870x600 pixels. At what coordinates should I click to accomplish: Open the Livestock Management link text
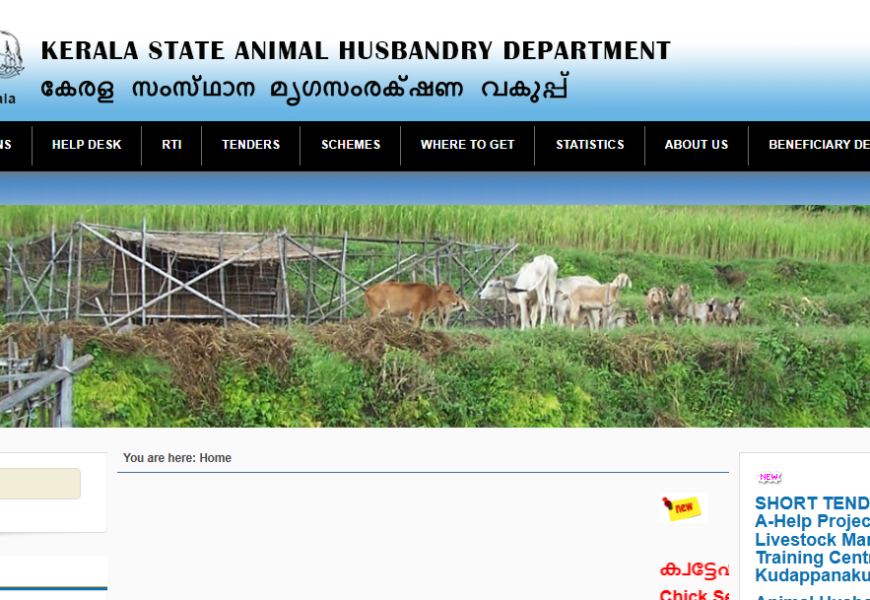812,540
